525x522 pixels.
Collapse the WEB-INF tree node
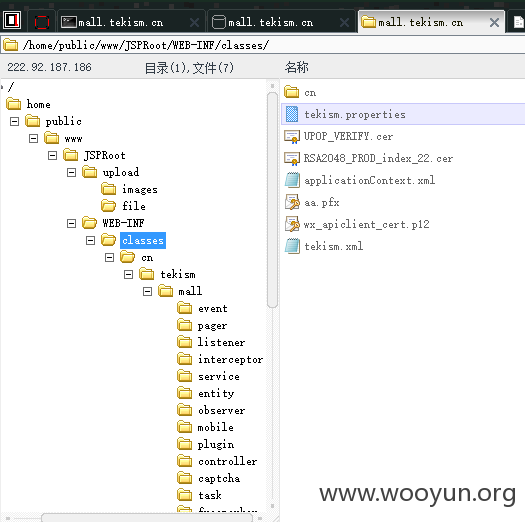tap(71, 223)
